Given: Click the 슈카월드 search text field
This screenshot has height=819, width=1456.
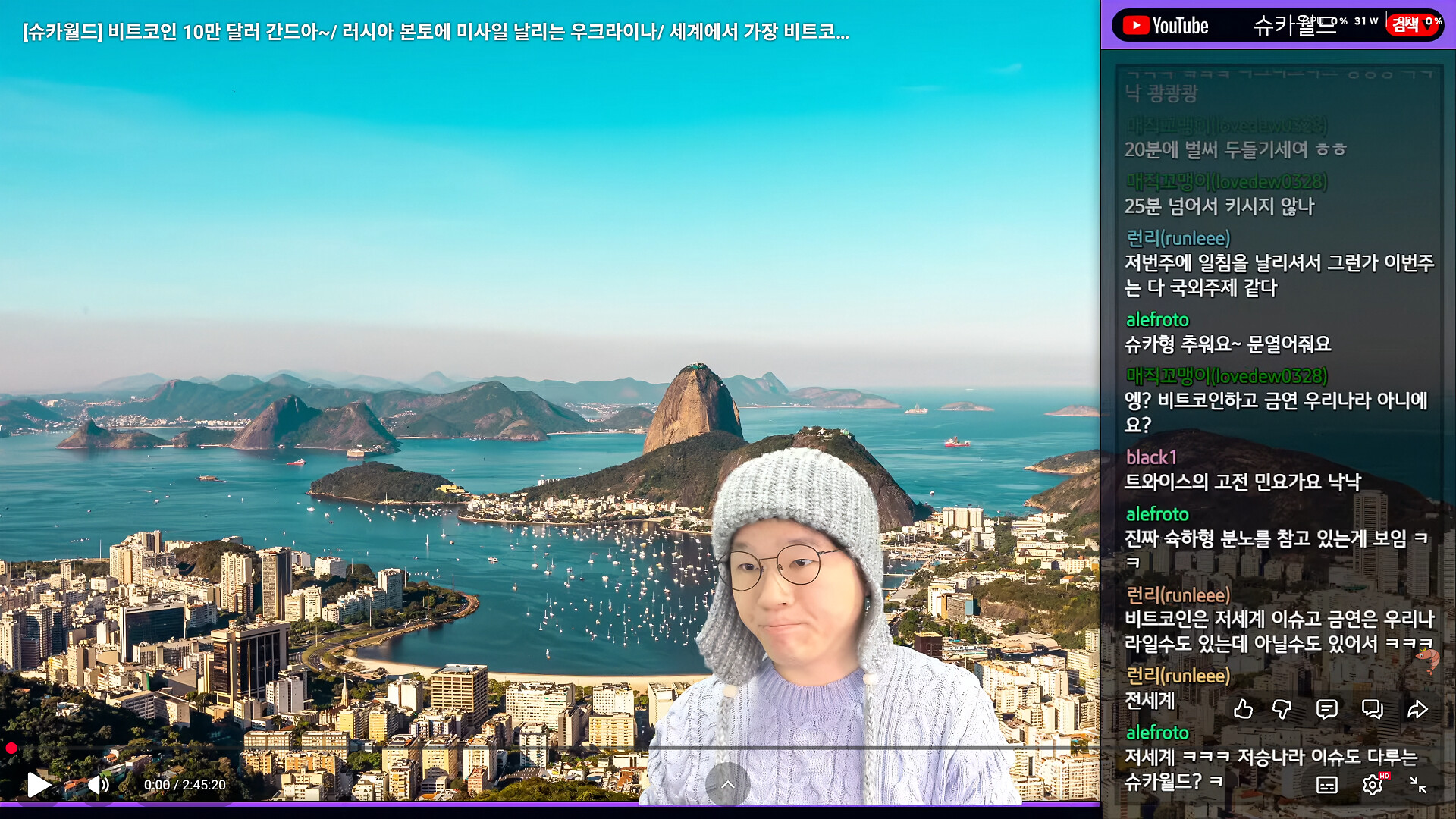Looking at the screenshot, I should pyautogui.click(x=1293, y=26).
